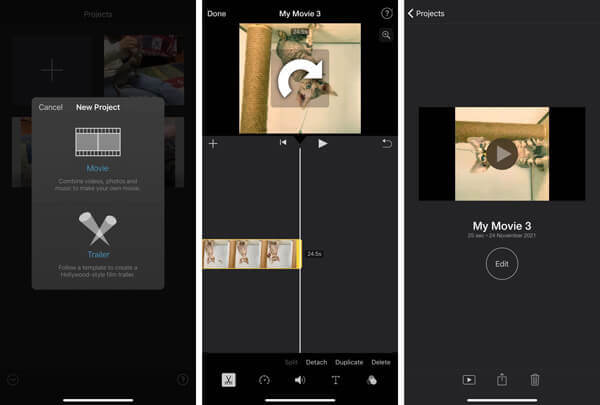
Task: Play the movie in the editor
Action: [x=323, y=144]
